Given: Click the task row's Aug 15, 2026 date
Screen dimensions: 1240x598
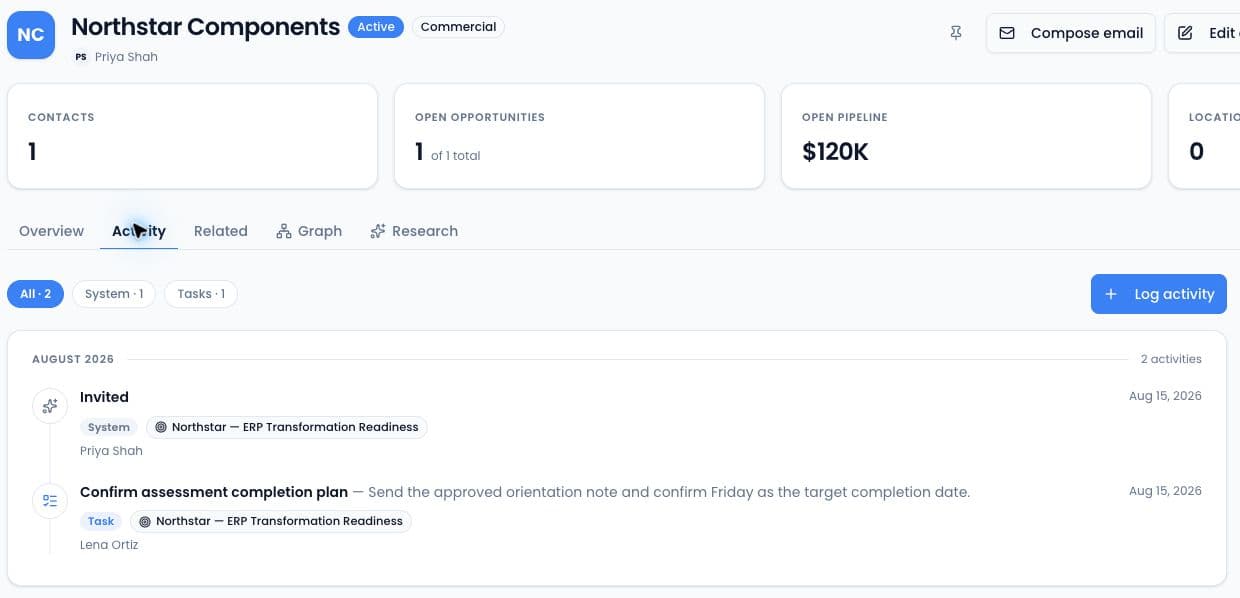Looking at the screenshot, I should pos(1165,491).
